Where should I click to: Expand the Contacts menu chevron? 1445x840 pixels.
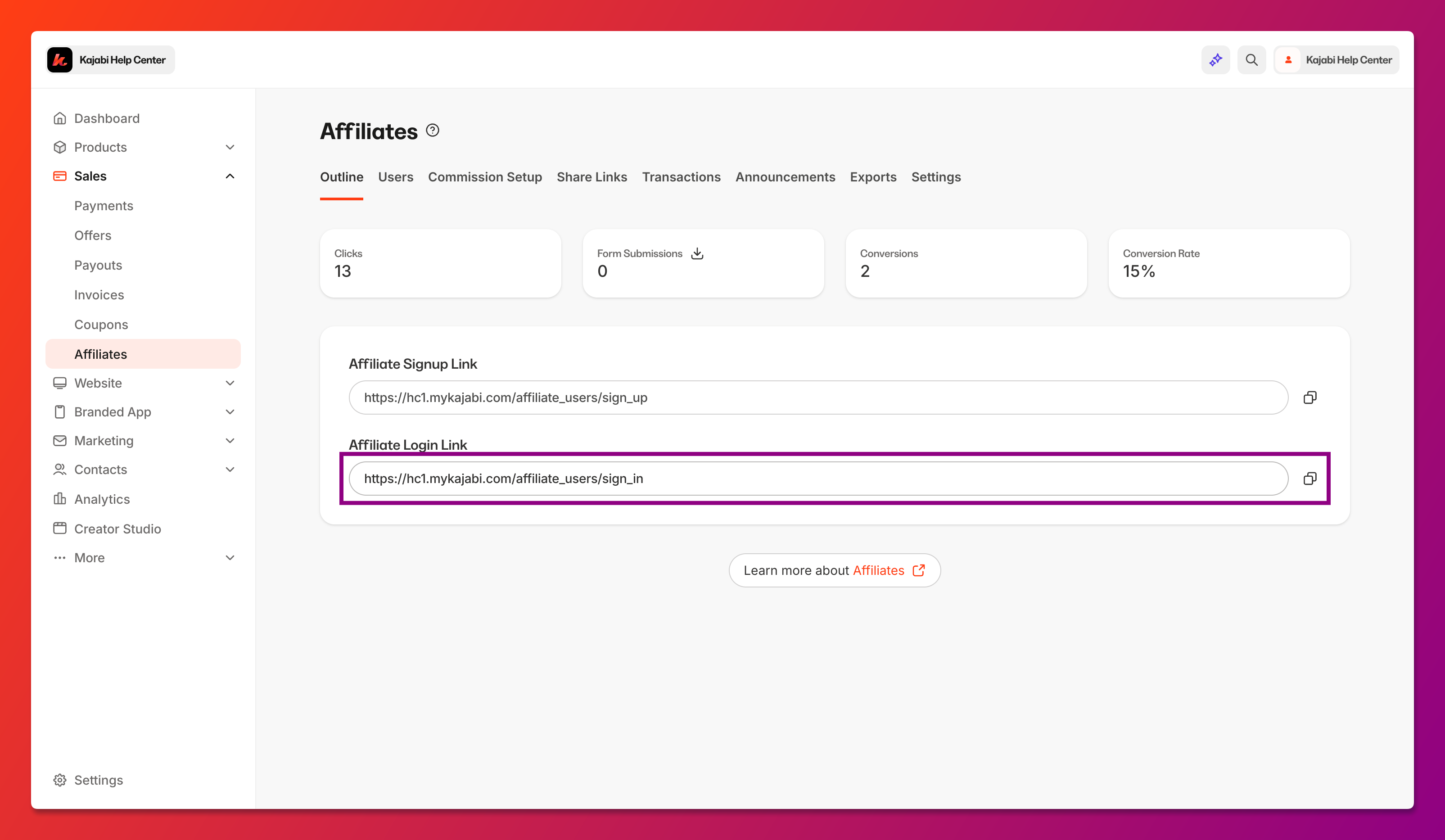230,470
